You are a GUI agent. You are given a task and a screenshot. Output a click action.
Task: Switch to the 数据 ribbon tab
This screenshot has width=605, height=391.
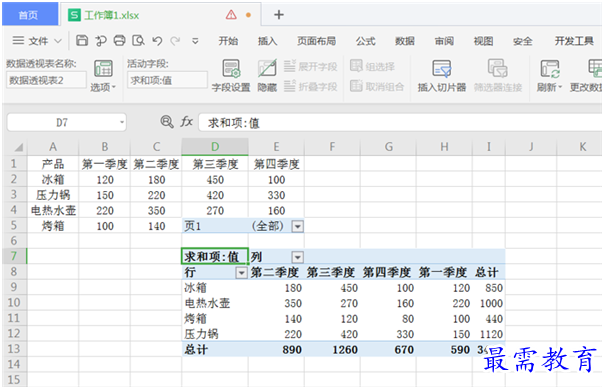tap(405, 41)
